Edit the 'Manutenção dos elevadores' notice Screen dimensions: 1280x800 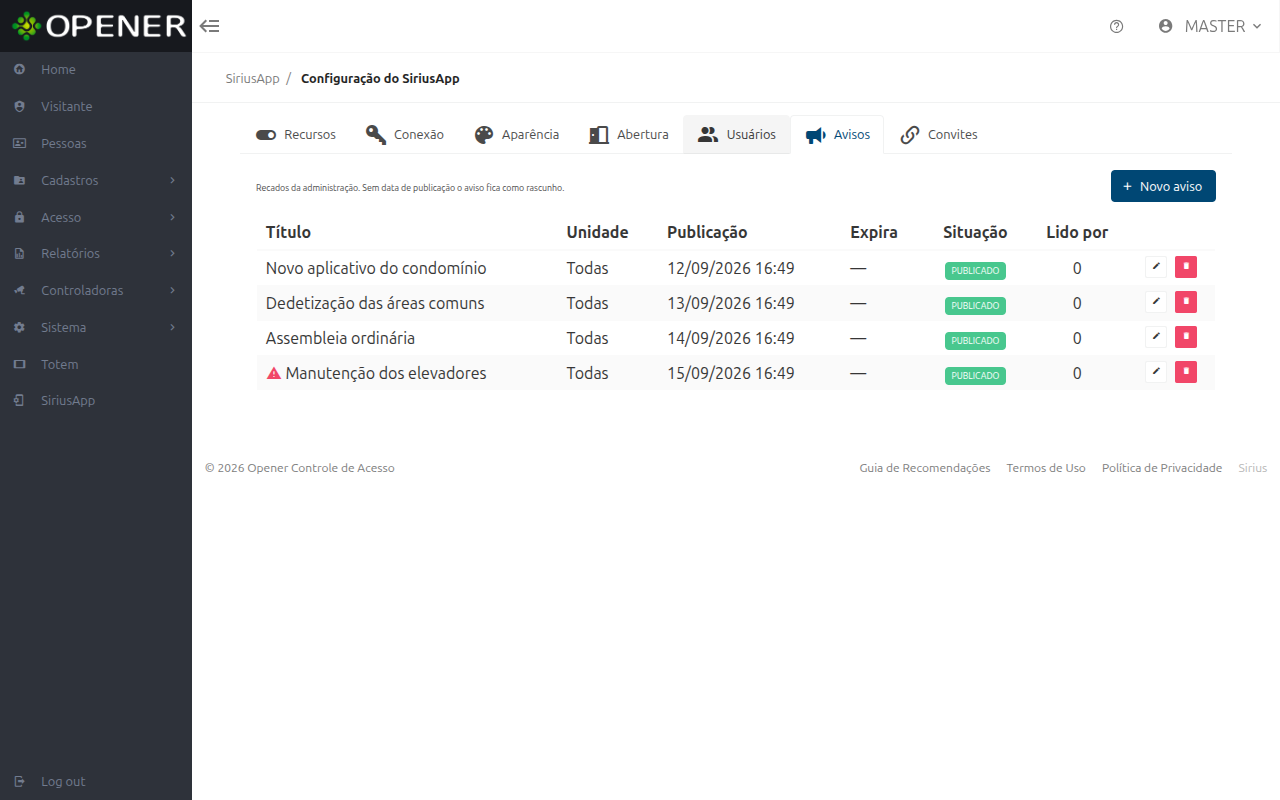tap(1156, 372)
